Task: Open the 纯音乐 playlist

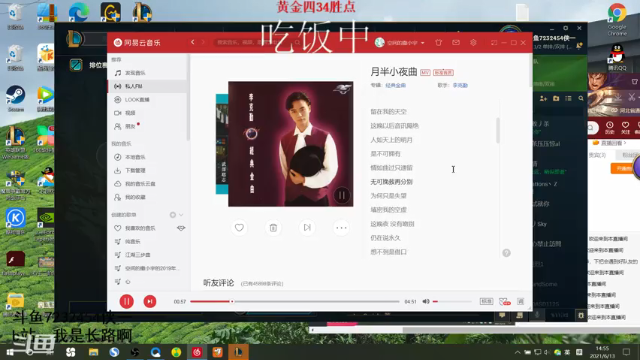Action: pos(147,241)
